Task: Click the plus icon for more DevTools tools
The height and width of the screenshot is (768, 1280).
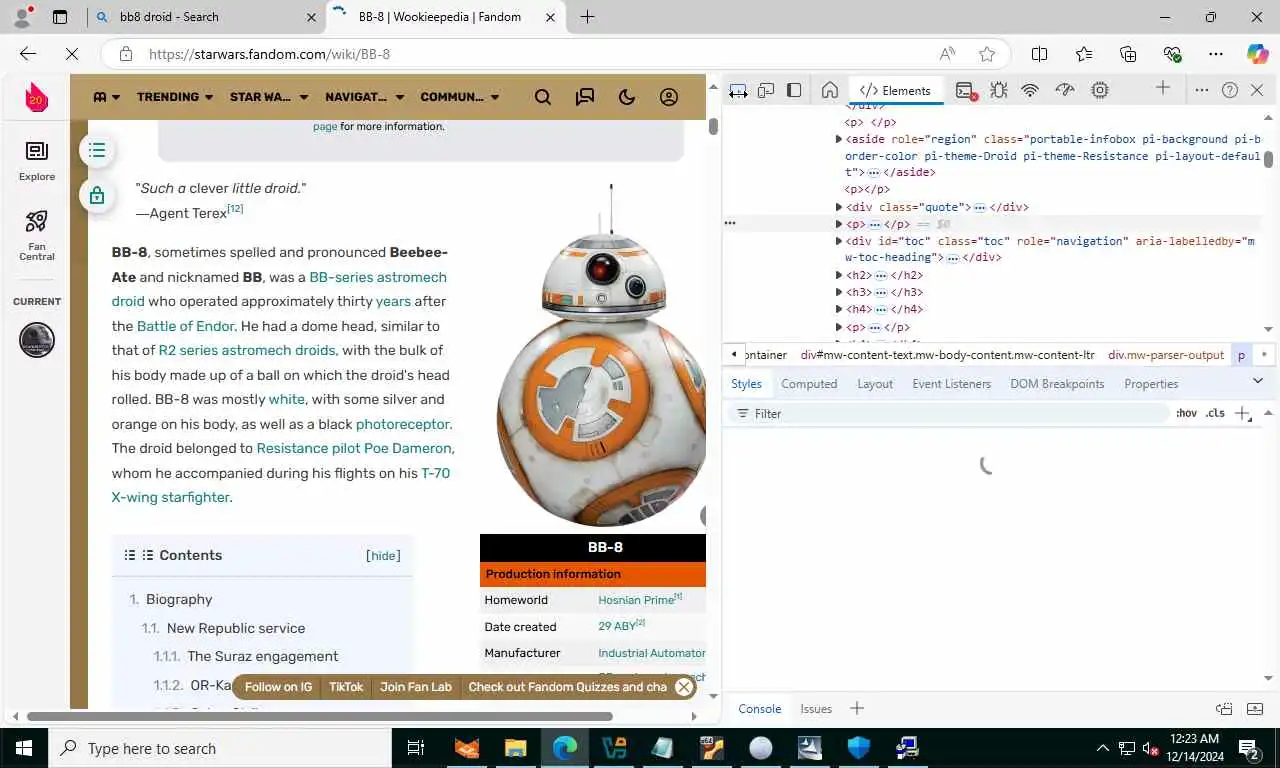Action: [1163, 89]
